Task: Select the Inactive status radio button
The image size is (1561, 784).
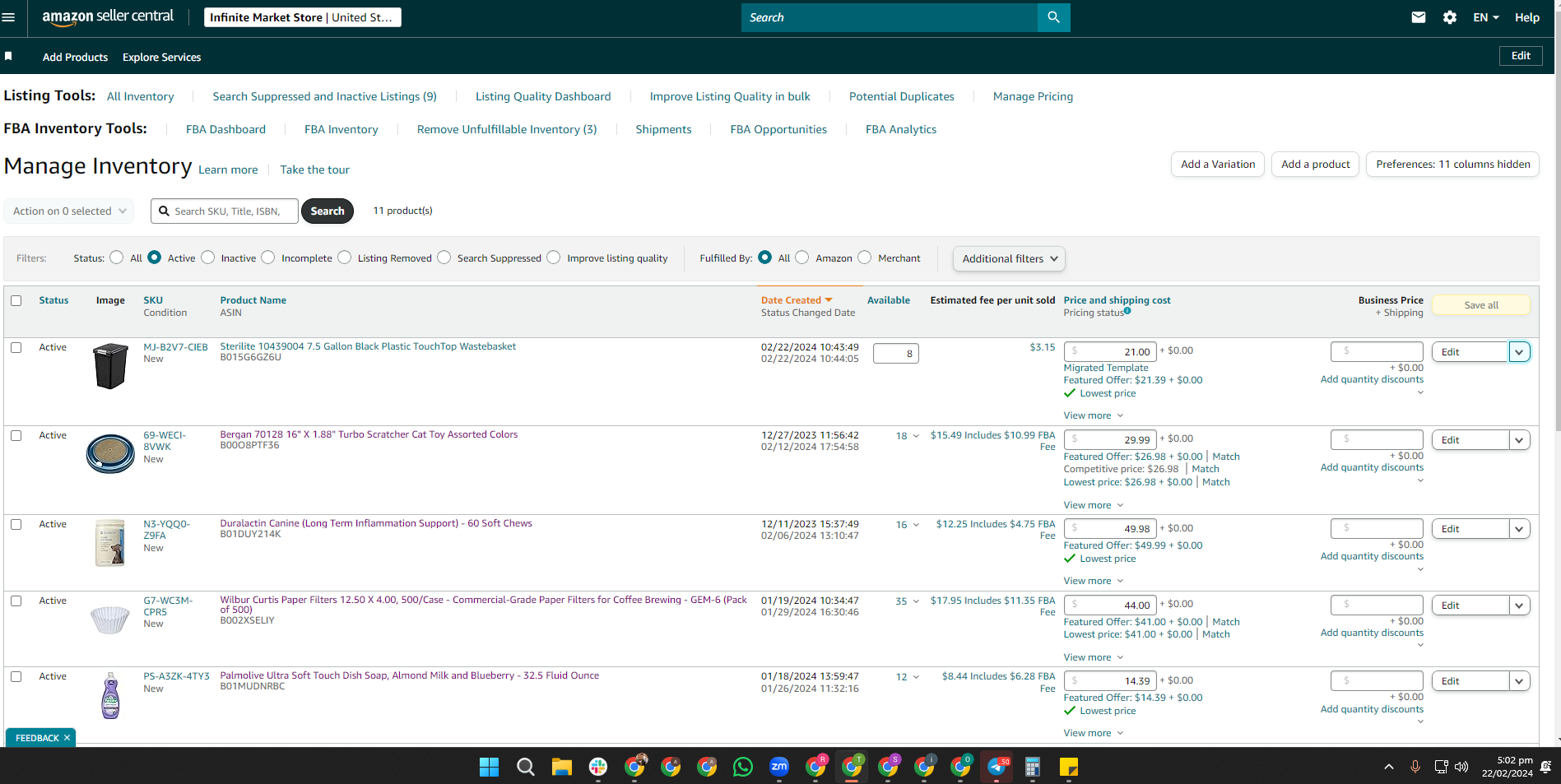Action: (x=208, y=257)
